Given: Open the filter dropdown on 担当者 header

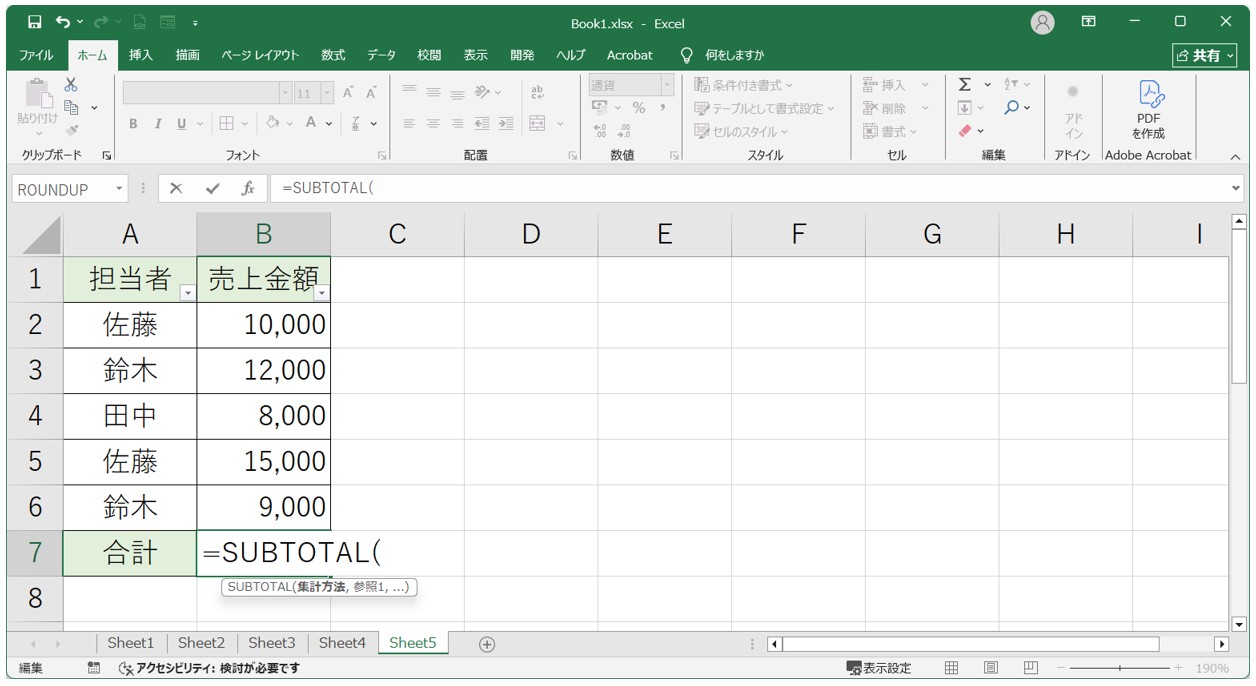Looking at the screenshot, I should click(187, 292).
